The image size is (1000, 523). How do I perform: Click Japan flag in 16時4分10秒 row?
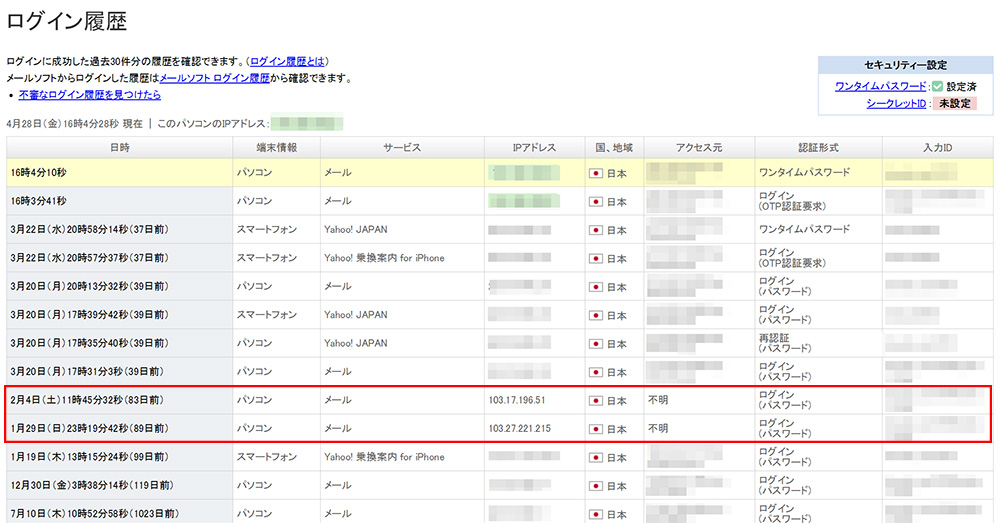[x=596, y=173]
